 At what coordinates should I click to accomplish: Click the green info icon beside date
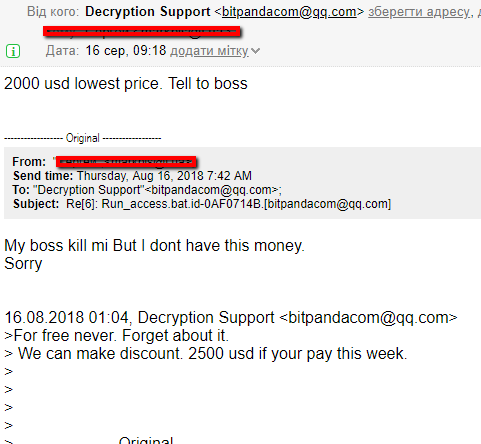13,51
